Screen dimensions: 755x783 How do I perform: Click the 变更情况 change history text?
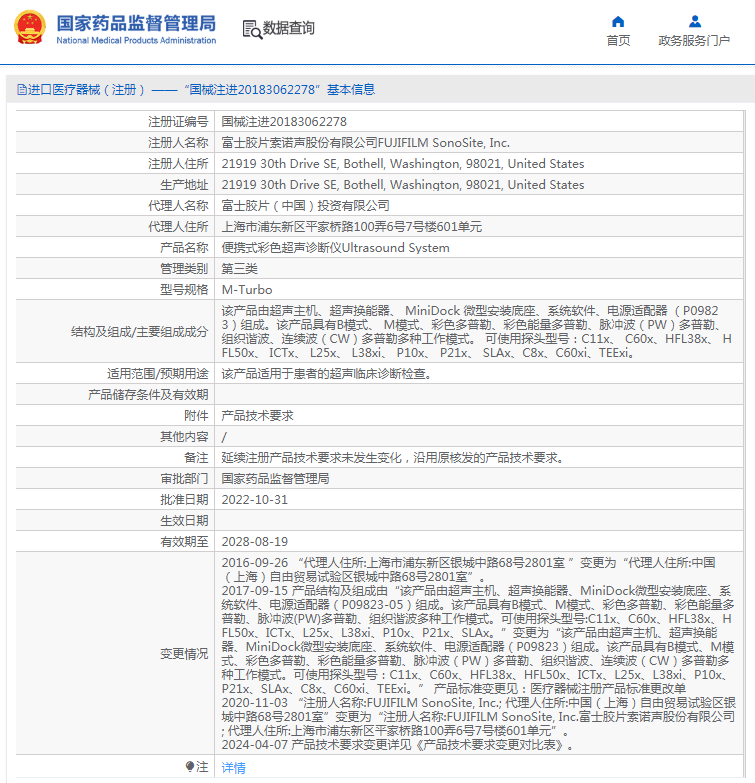point(478,654)
